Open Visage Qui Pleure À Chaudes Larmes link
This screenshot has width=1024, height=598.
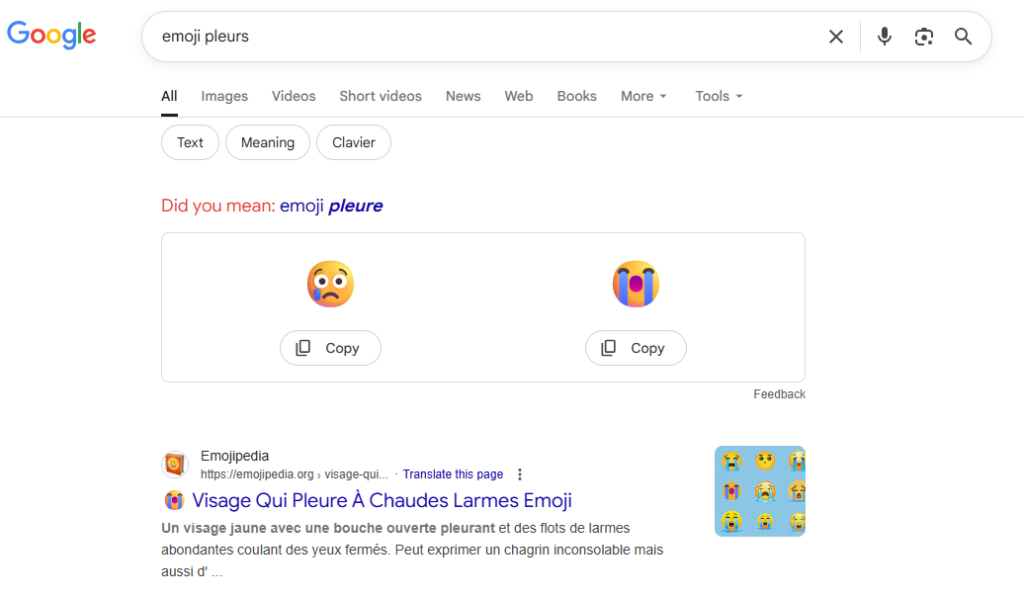(x=381, y=500)
